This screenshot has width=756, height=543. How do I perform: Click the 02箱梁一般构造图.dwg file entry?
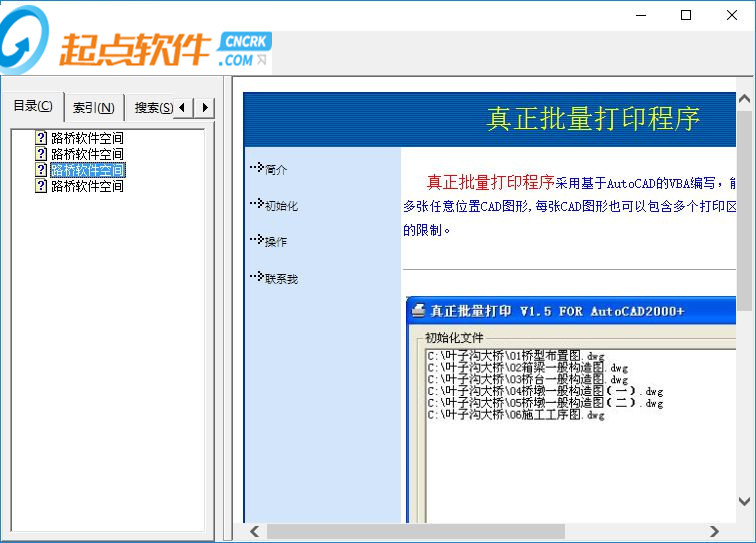pyautogui.click(x=527, y=367)
